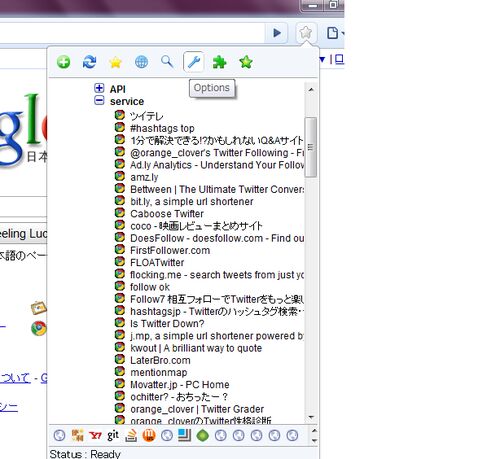The width and height of the screenshot is (500, 459).
Task: Open the 'Is Twitter Down?' bookmark
Action: click(167, 324)
